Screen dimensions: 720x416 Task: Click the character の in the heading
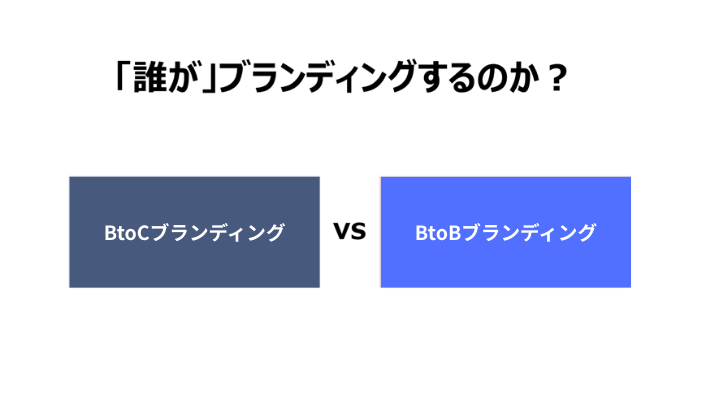click(x=493, y=78)
